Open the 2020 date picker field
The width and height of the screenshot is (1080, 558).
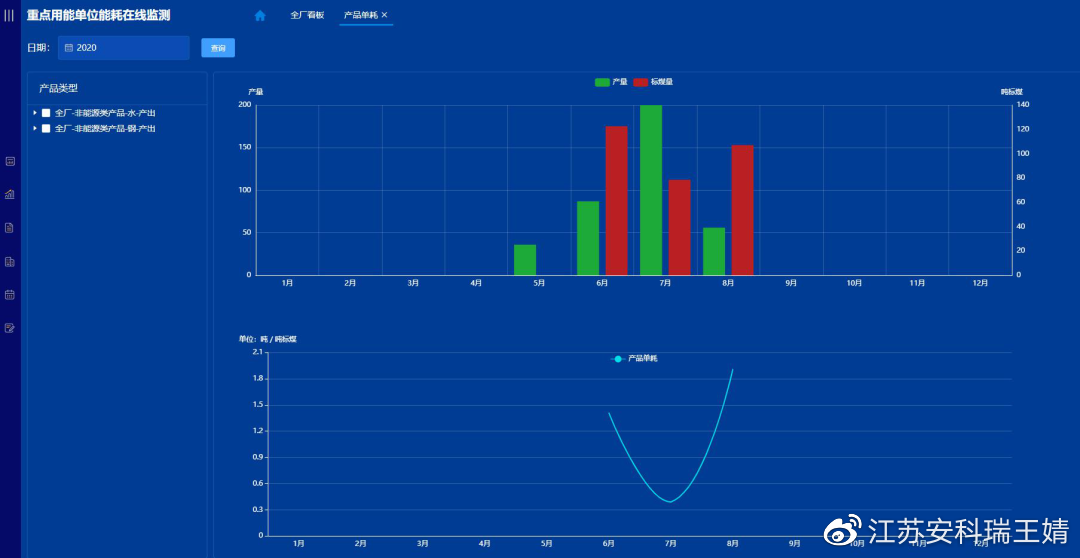[x=124, y=48]
